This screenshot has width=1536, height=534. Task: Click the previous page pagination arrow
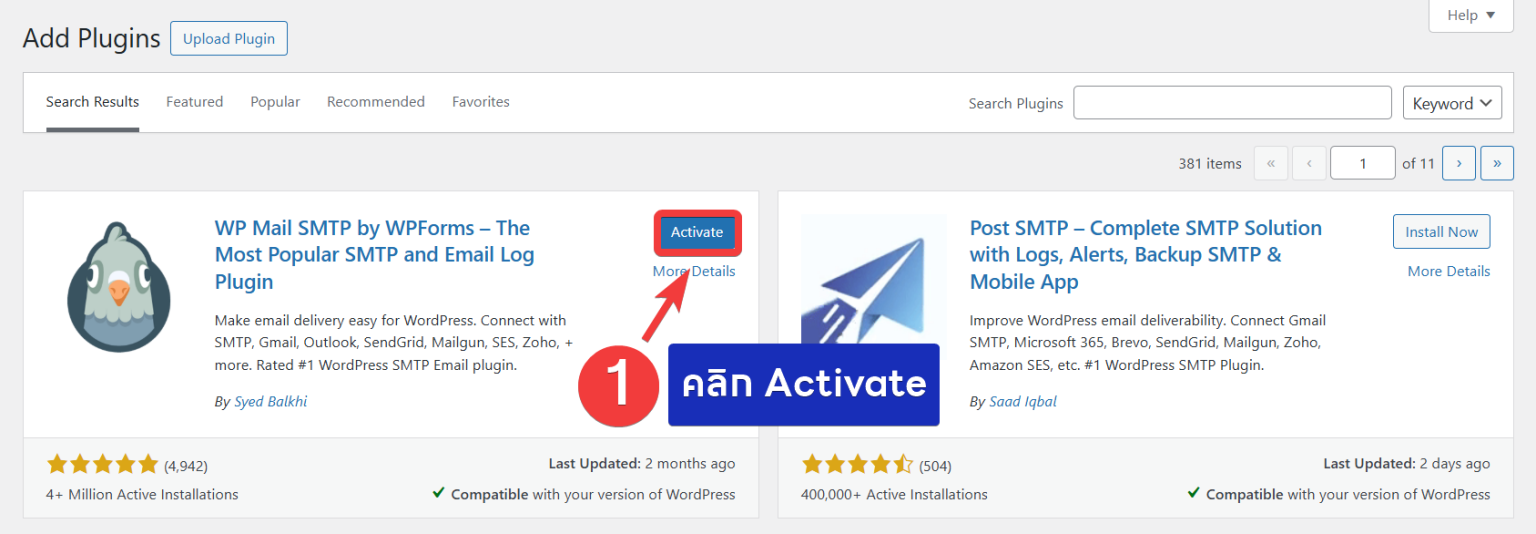pos(1309,163)
